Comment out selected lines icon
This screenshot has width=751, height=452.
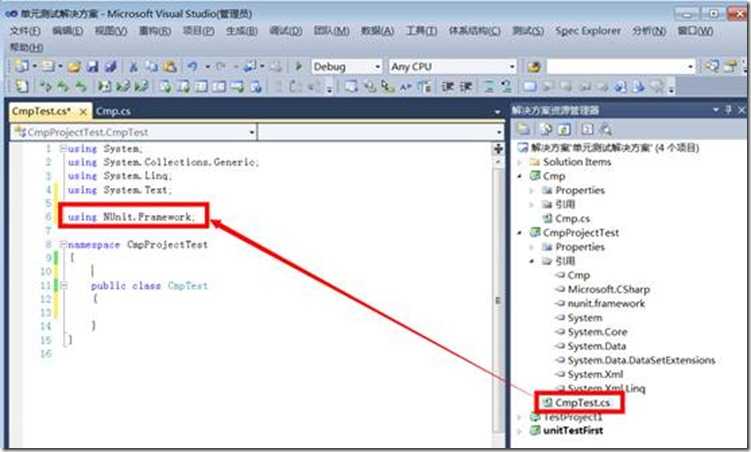click(x=489, y=87)
